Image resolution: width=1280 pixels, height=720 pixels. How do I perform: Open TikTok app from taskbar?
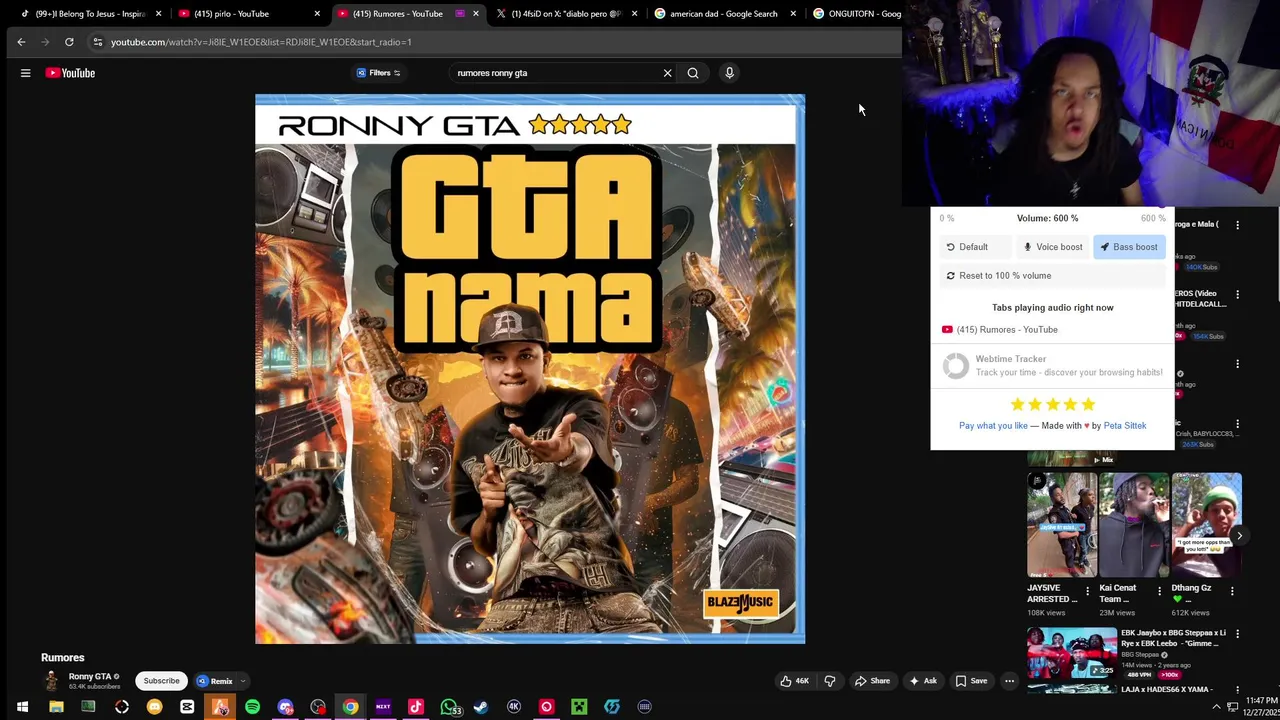point(416,707)
